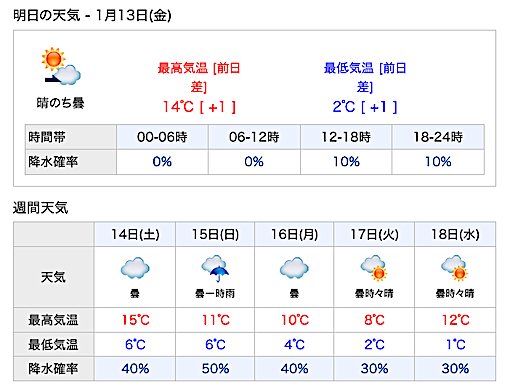Click the 18-24時 precipitation value 10%
The width and height of the screenshot is (510, 390).
tap(438, 162)
